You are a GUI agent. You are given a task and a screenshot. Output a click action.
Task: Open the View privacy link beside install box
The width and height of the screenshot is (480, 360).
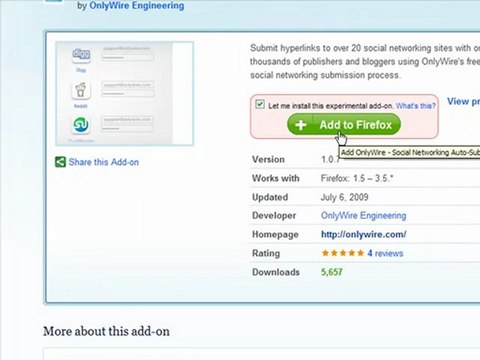[x=463, y=101]
